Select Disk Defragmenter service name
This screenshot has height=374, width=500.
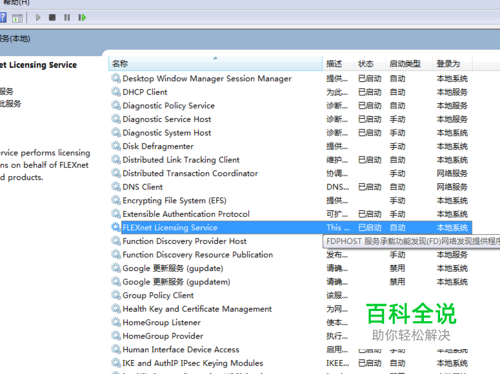[x=158, y=146]
